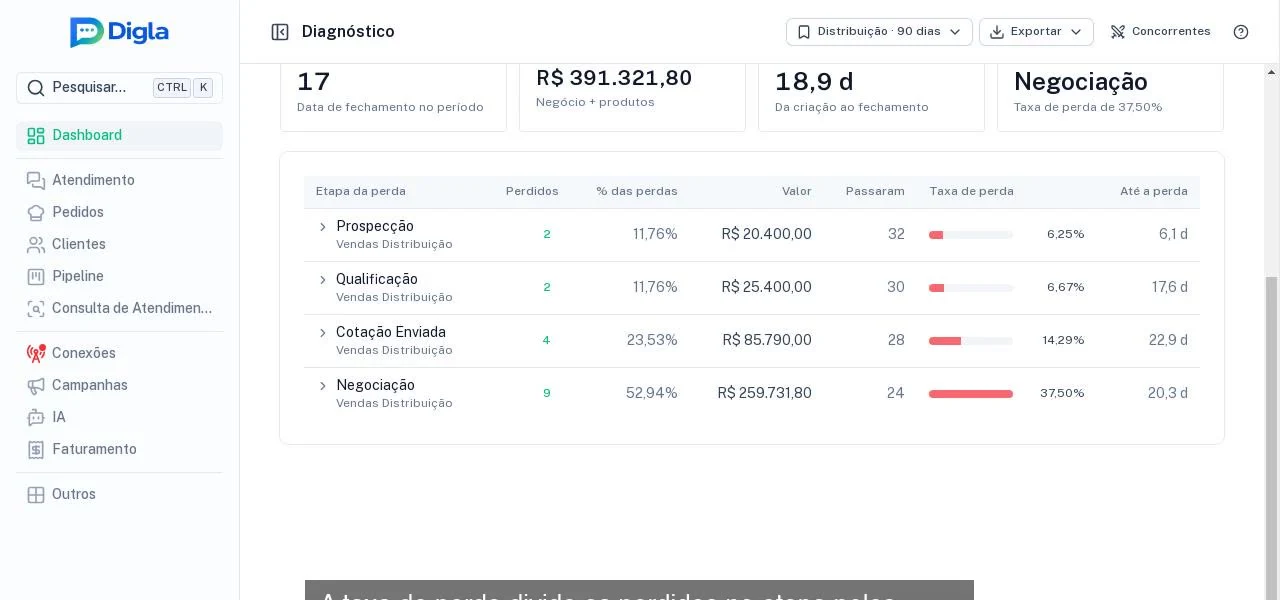Click the Campanhas megaphone icon
Image resolution: width=1280 pixels, height=600 pixels.
[x=36, y=386]
